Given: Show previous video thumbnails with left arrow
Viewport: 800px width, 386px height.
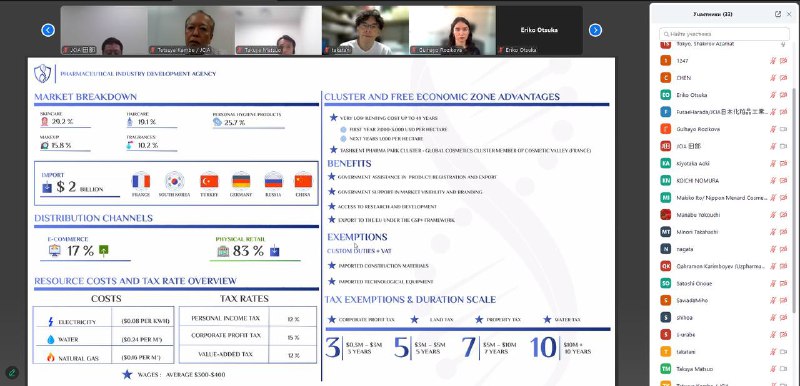Looking at the screenshot, I should tap(48, 31).
